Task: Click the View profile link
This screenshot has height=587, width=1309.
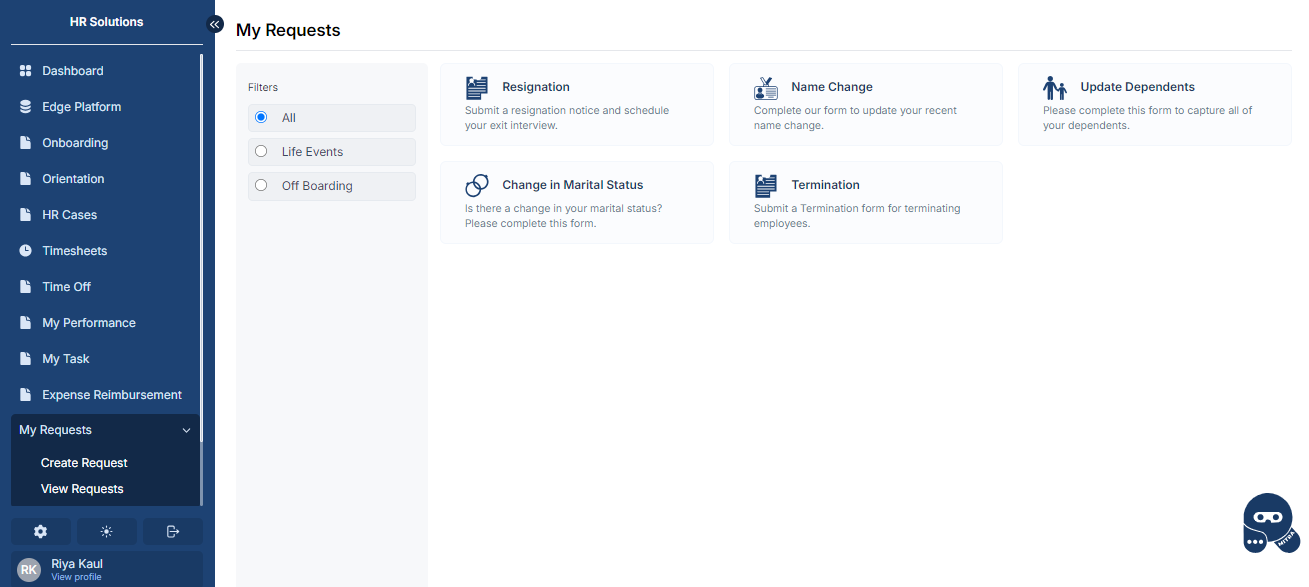Action: click(76, 577)
